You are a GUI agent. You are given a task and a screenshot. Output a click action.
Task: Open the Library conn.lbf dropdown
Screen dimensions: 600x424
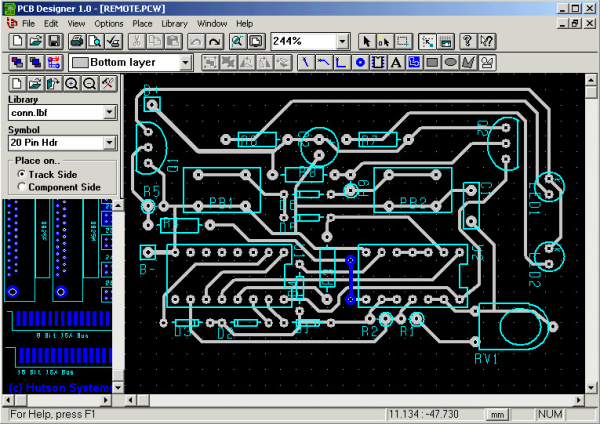(x=110, y=113)
